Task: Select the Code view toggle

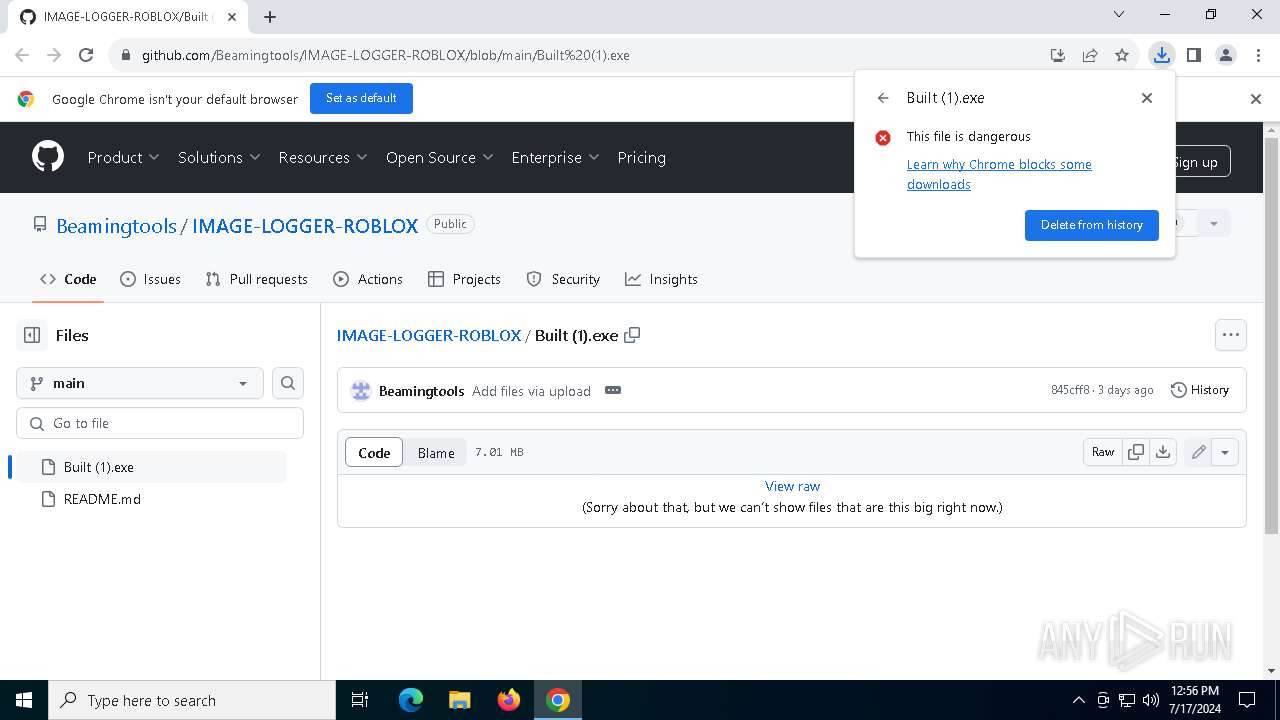Action: point(374,452)
